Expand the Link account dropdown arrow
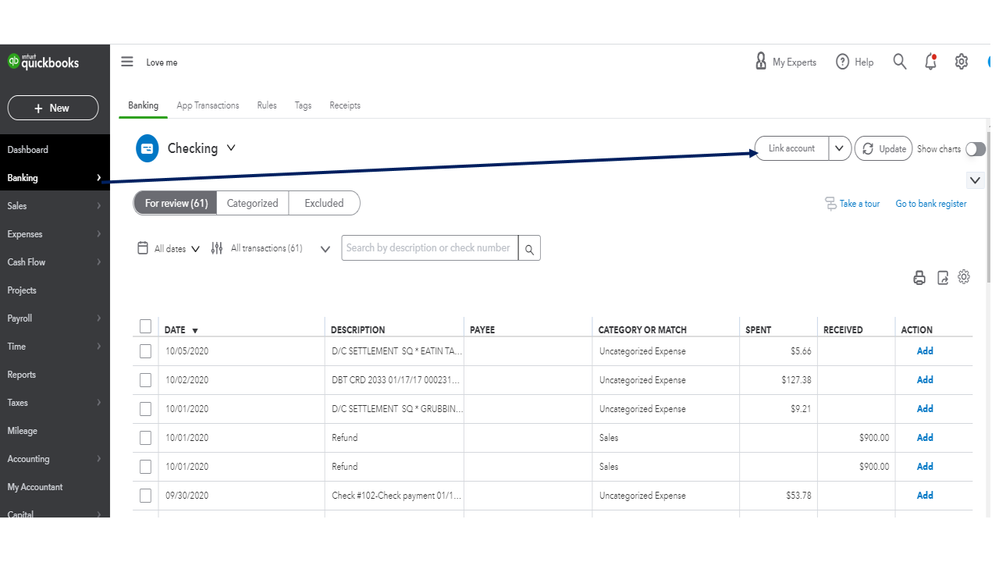 [x=840, y=148]
